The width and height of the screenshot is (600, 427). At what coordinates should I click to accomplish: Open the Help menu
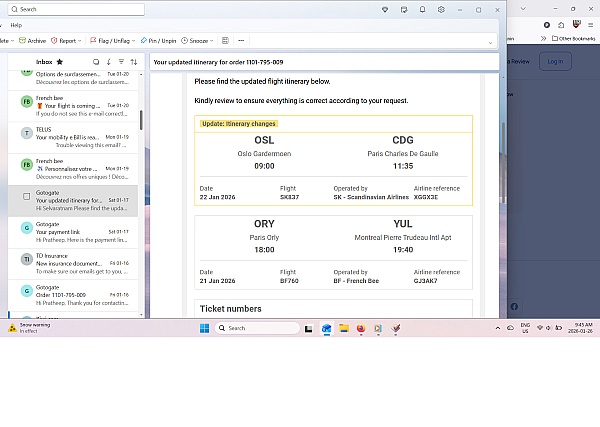point(16,25)
